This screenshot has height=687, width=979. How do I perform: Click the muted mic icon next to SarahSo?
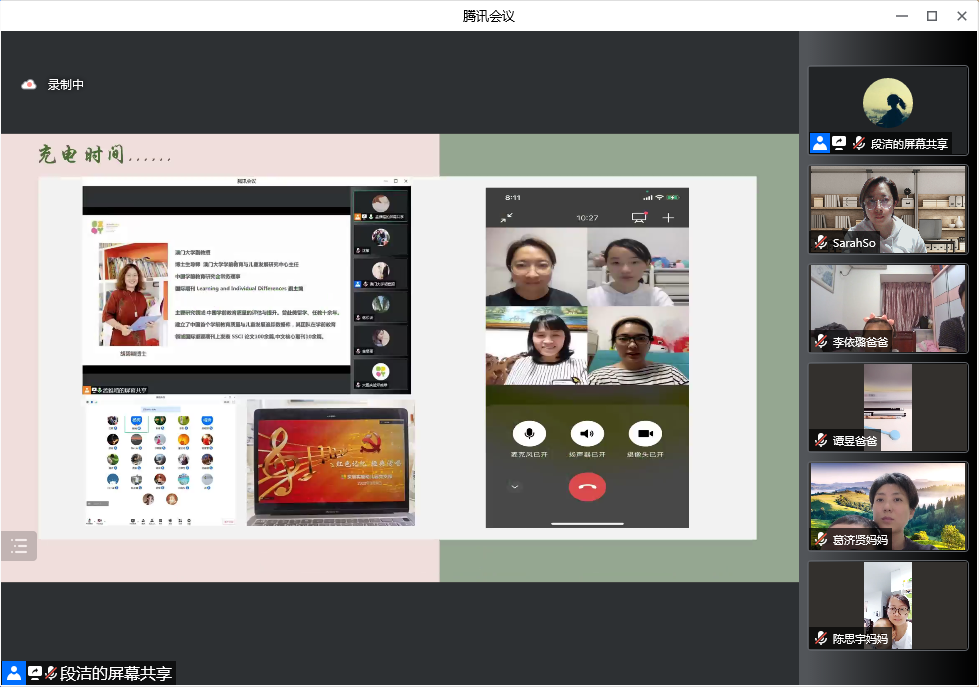(821, 242)
